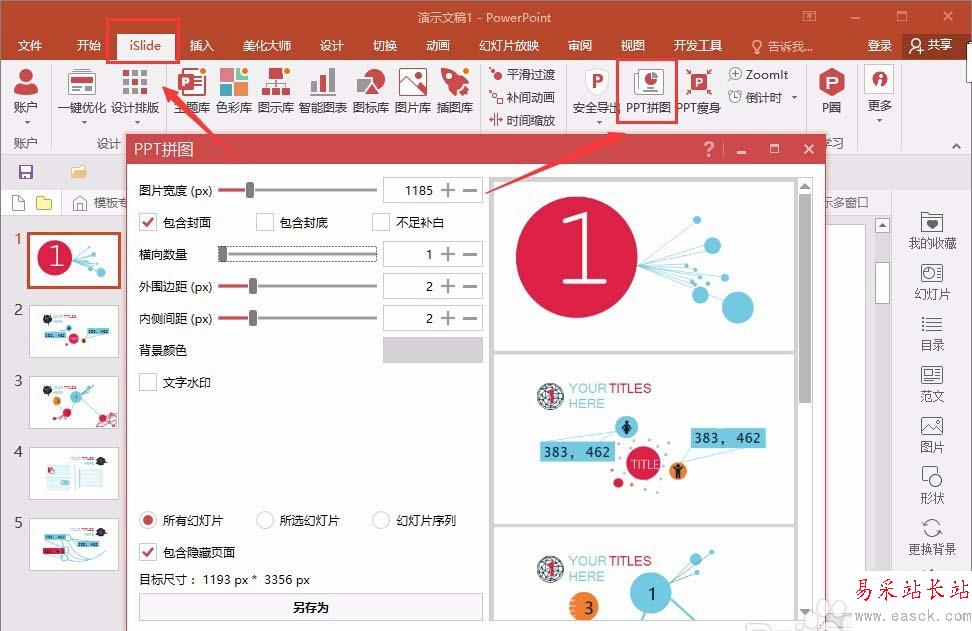Select slide 3 thumbnail in slide panel
Screen dimensions: 972x631
tap(74, 403)
